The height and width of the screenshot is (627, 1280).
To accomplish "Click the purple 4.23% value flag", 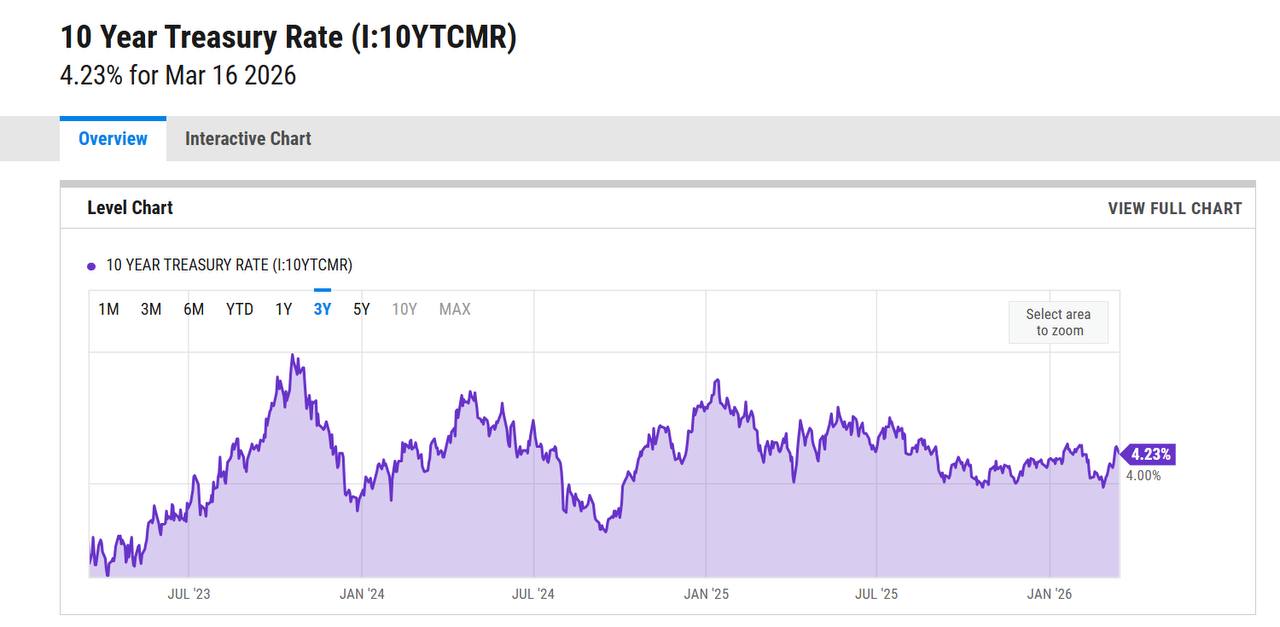I will [x=1149, y=454].
